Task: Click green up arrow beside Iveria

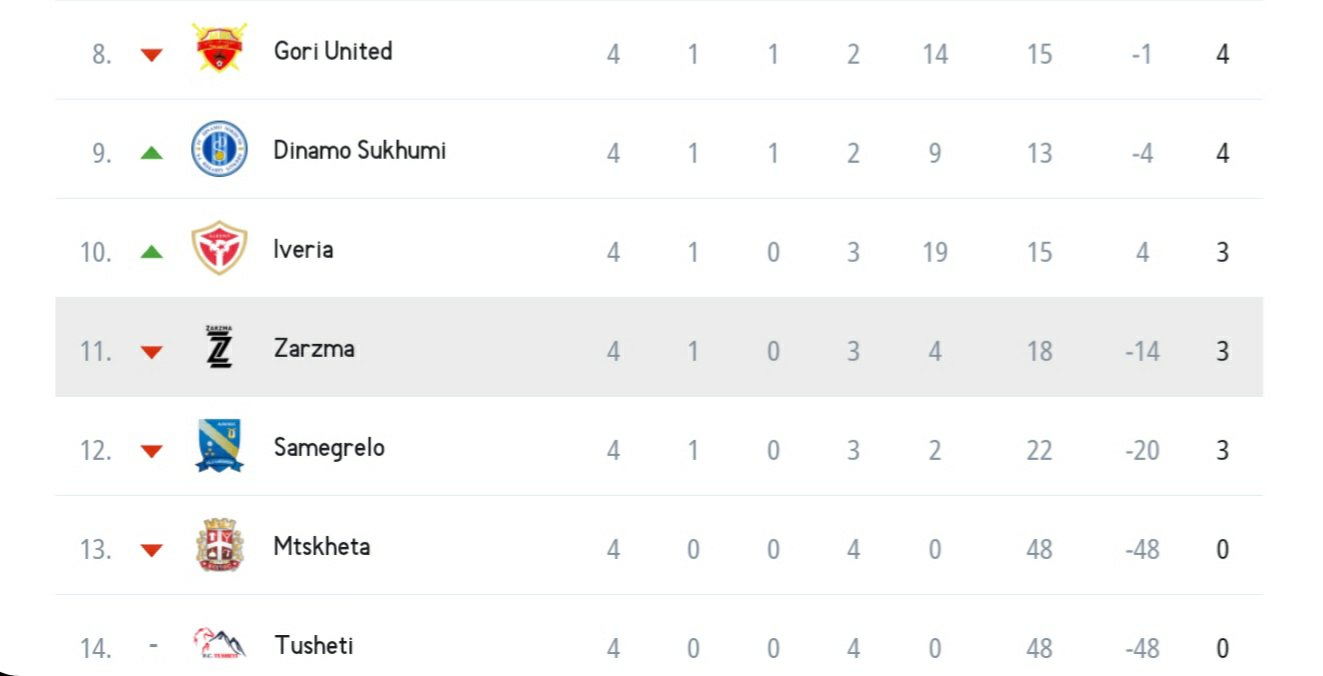Action: (x=151, y=252)
